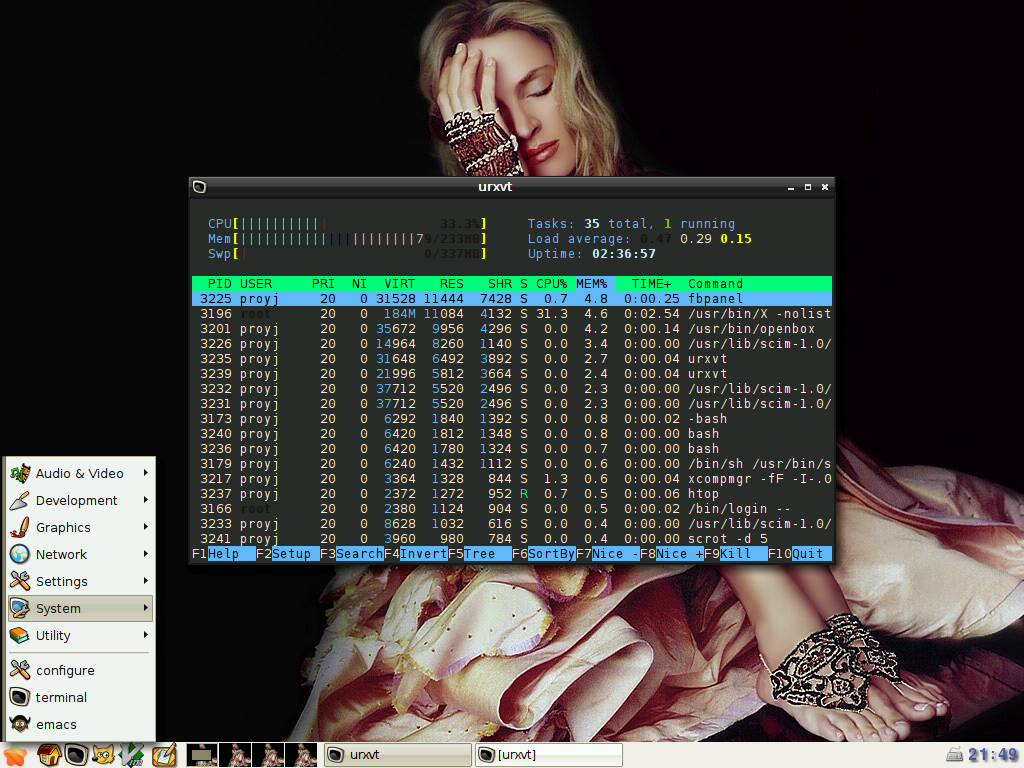Expand arrow next to Graphics
The width and height of the screenshot is (1024, 768).
point(146,526)
